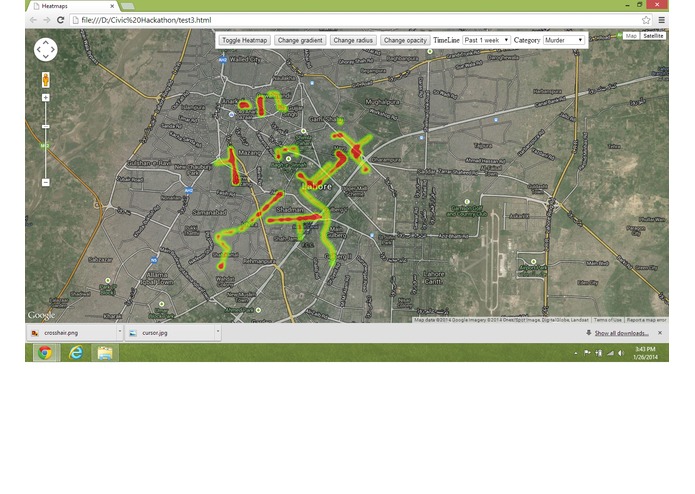695x494 pixels.
Task: Open the TimeLine dropdown showing Past 1 week
Action: (486, 40)
